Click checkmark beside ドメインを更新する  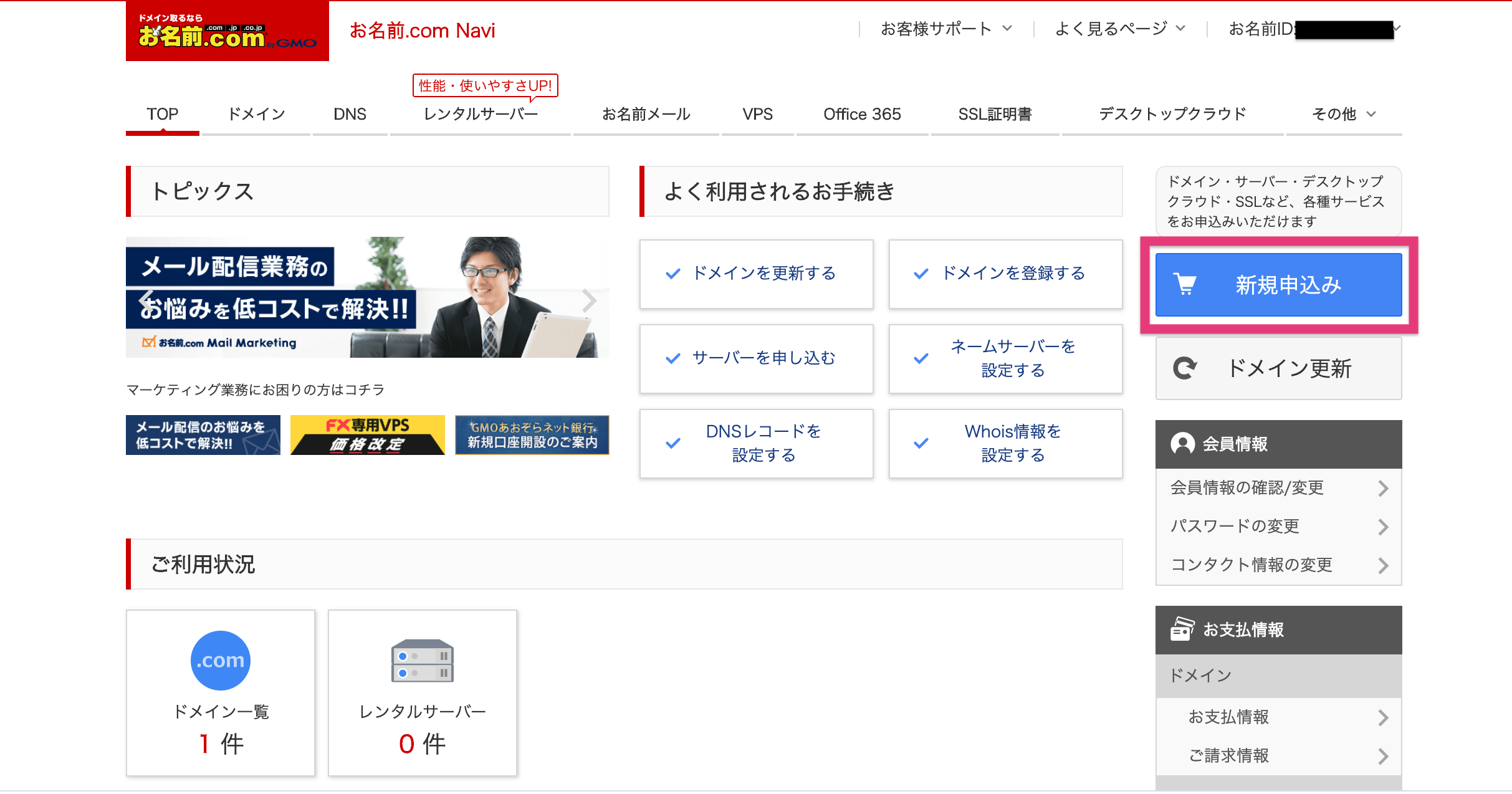tap(673, 274)
